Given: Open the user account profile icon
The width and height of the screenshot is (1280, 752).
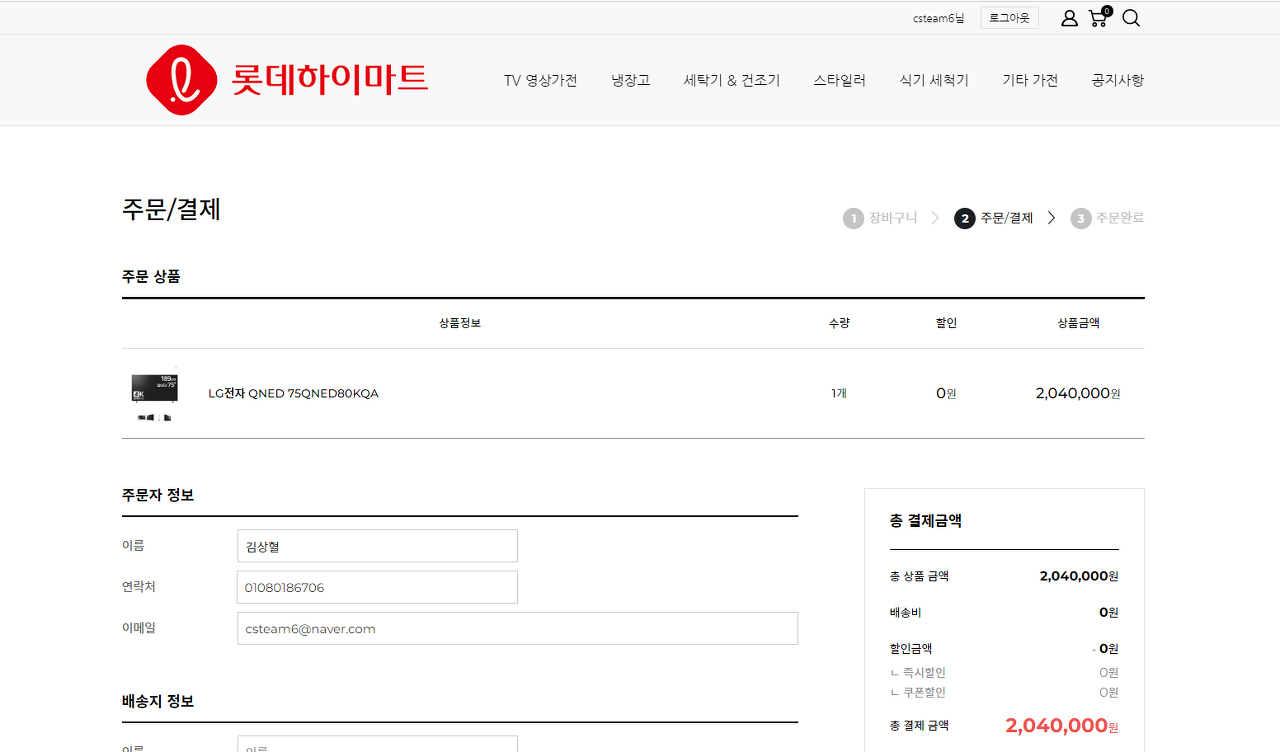Looking at the screenshot, I should click(1069, 18).
